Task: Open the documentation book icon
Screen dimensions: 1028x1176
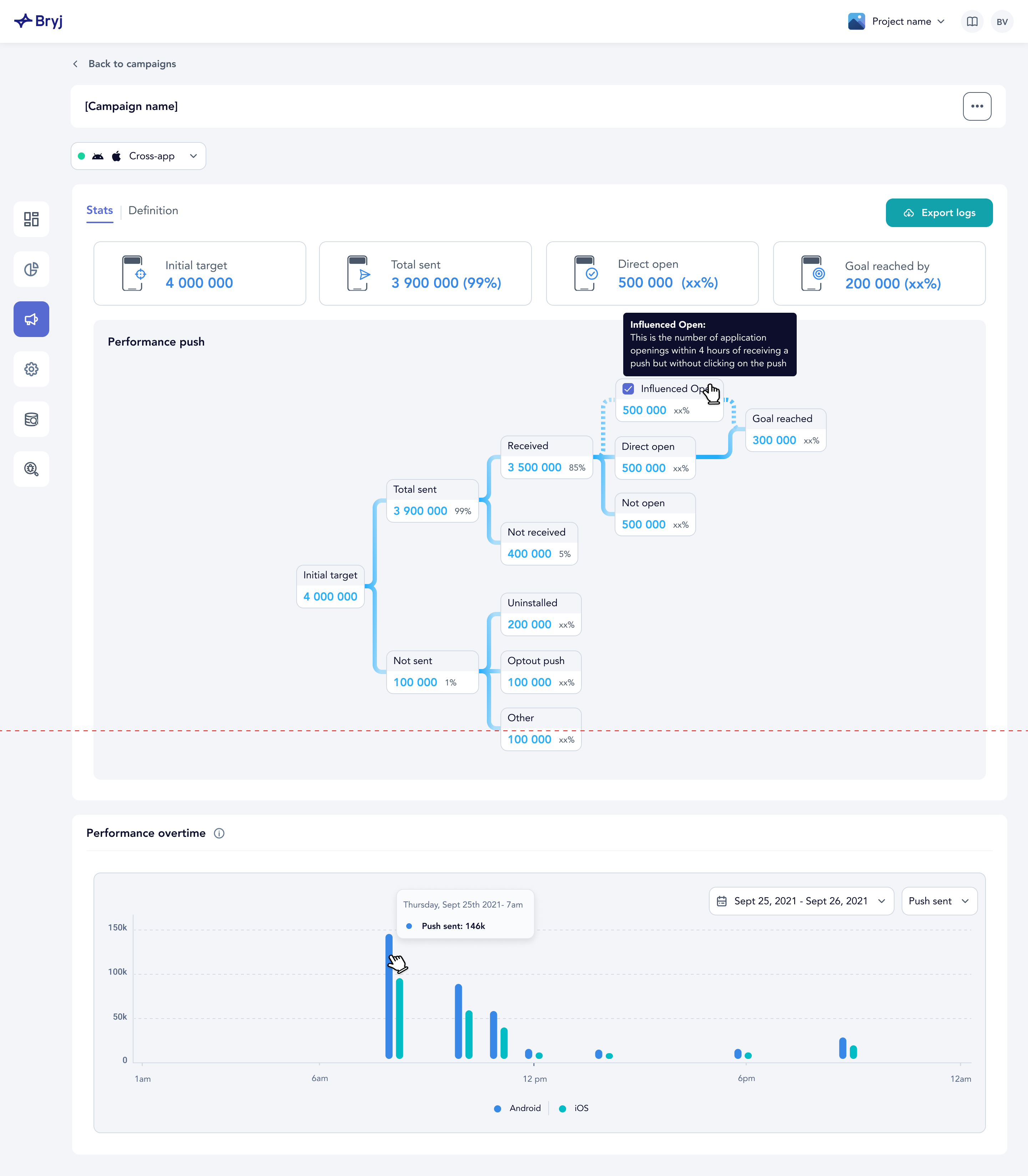Action: tap(972, 21)
